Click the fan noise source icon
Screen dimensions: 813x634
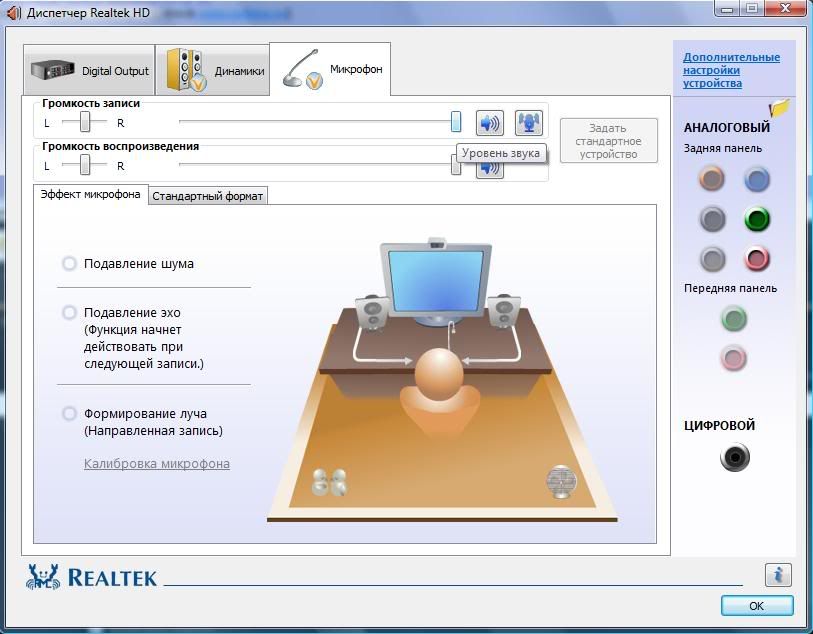click(x=561, y=482)
